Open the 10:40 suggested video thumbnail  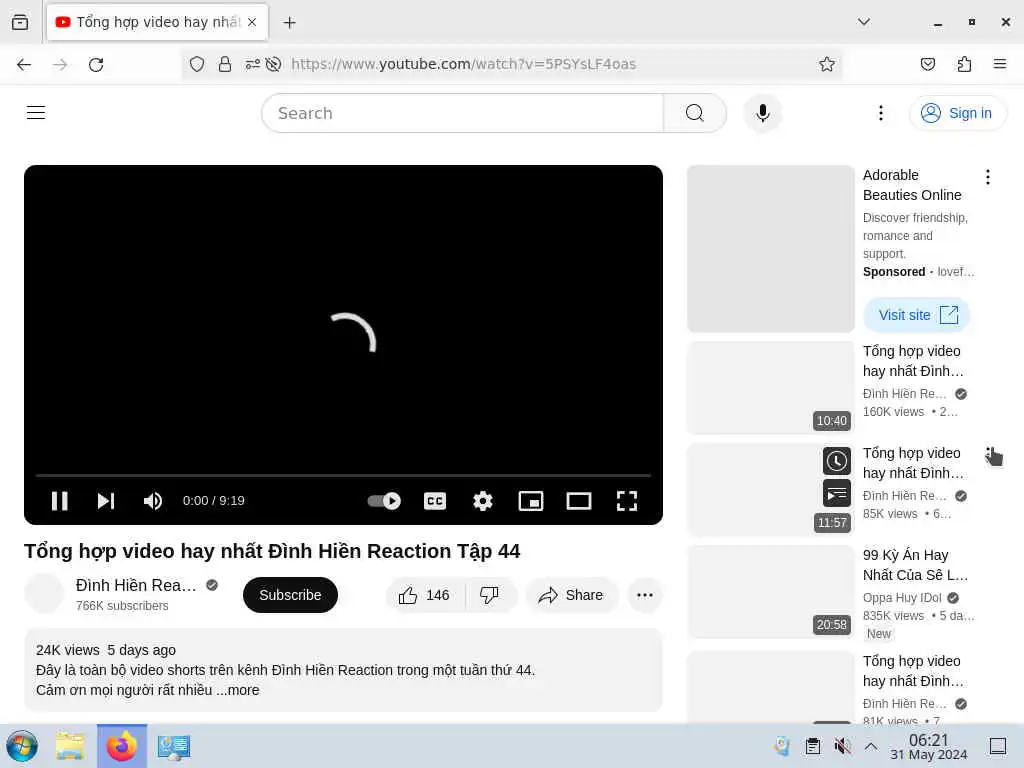point(771,387)
